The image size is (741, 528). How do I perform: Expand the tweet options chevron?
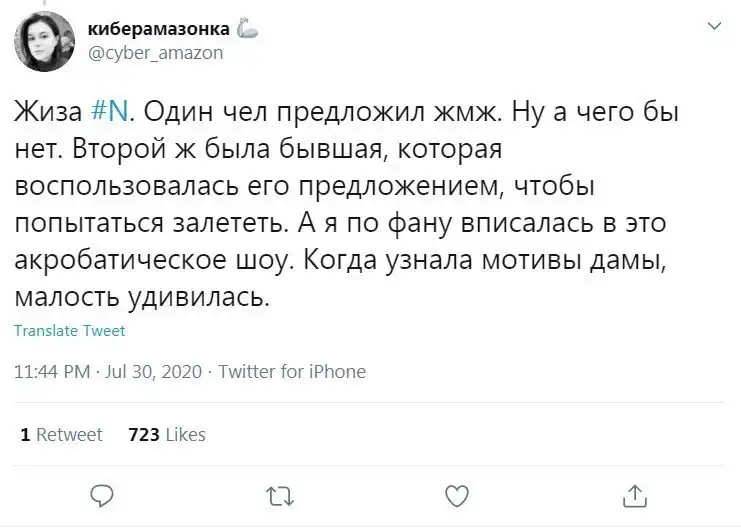(x=713, y=25)
